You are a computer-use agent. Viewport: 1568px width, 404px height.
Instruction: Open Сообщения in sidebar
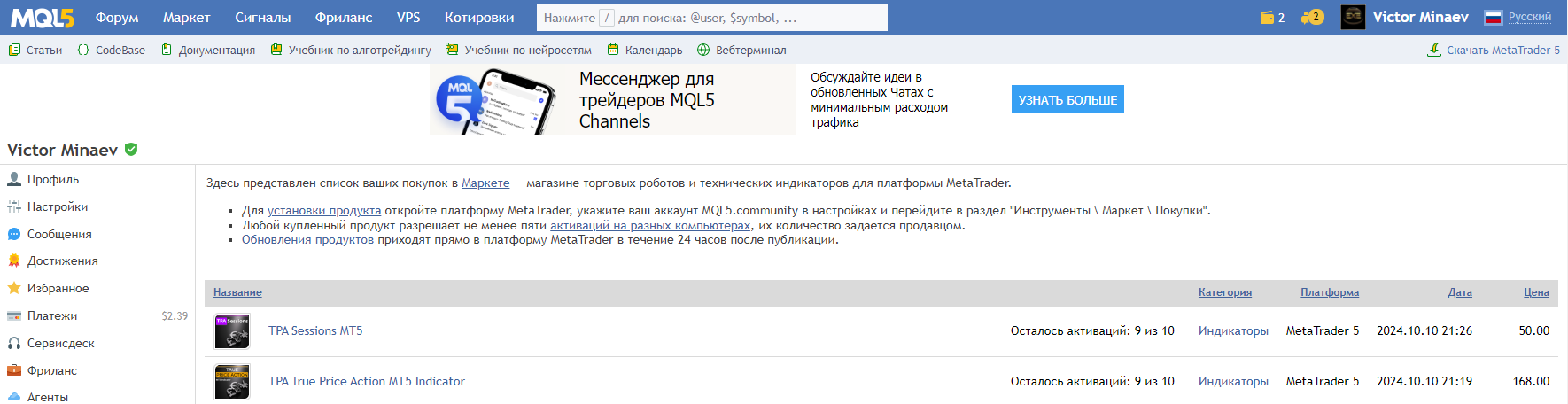(59, 234)
